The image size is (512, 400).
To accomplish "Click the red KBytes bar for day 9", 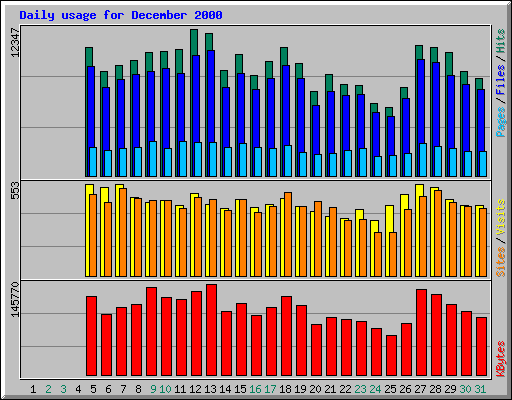I will coord(151,332).
